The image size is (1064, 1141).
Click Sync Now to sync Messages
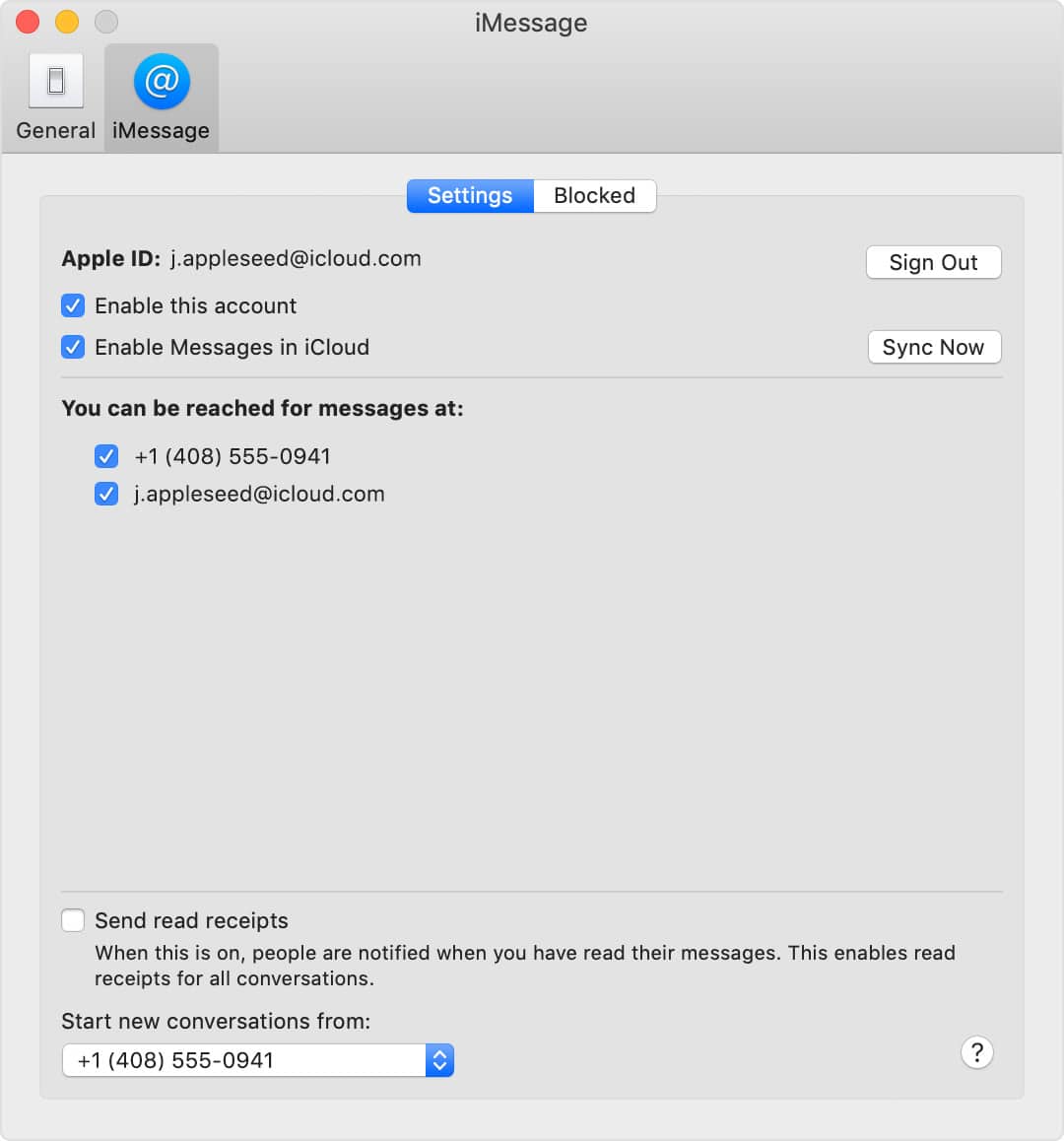tap(933, 347)
